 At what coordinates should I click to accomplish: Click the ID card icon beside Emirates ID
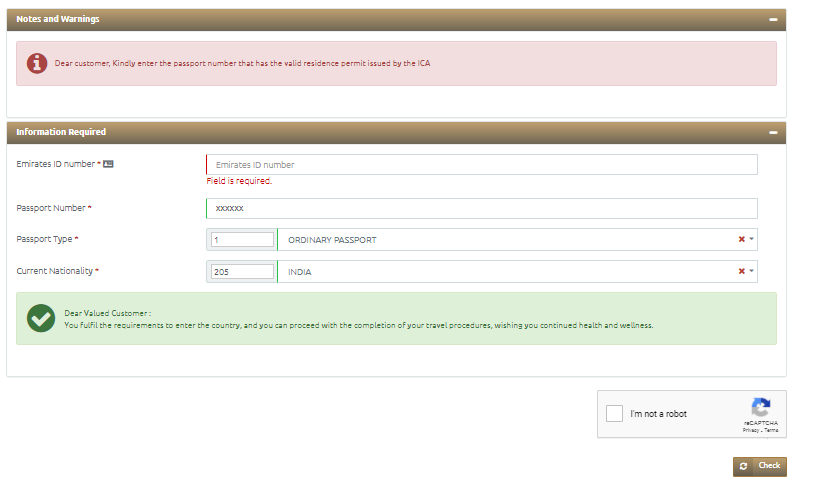pyautogui.click(x=108, y=164)
